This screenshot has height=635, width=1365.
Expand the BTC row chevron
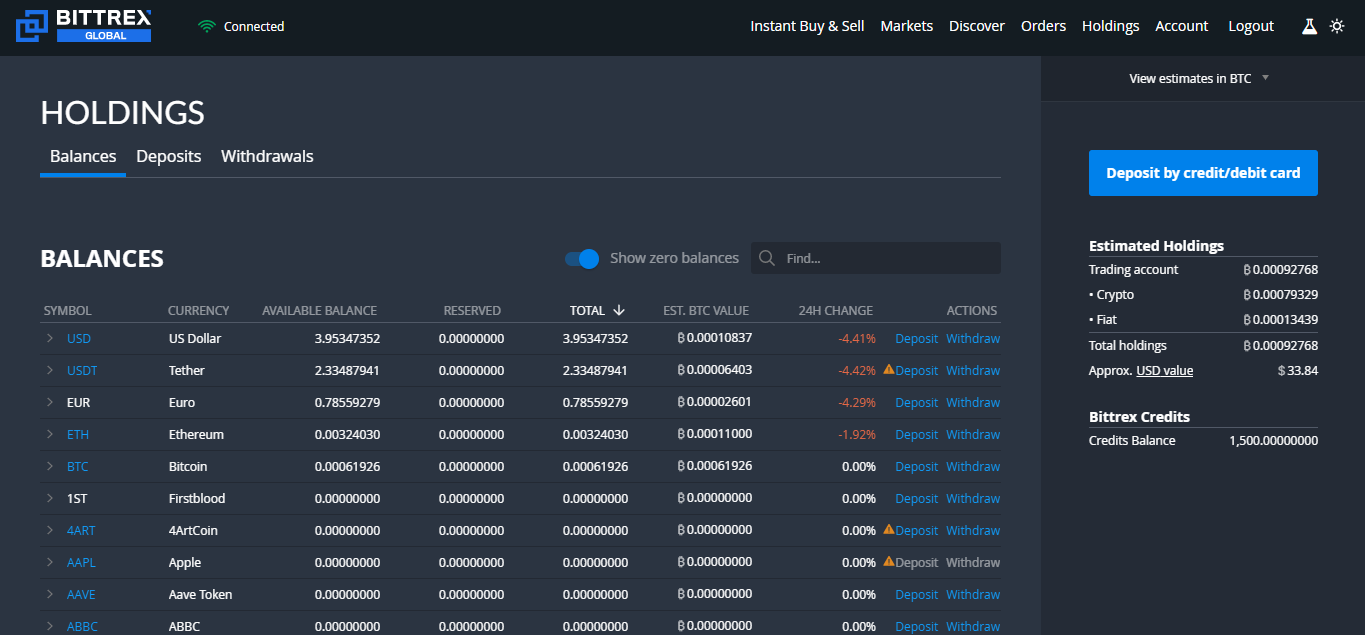tap(50, 467)
